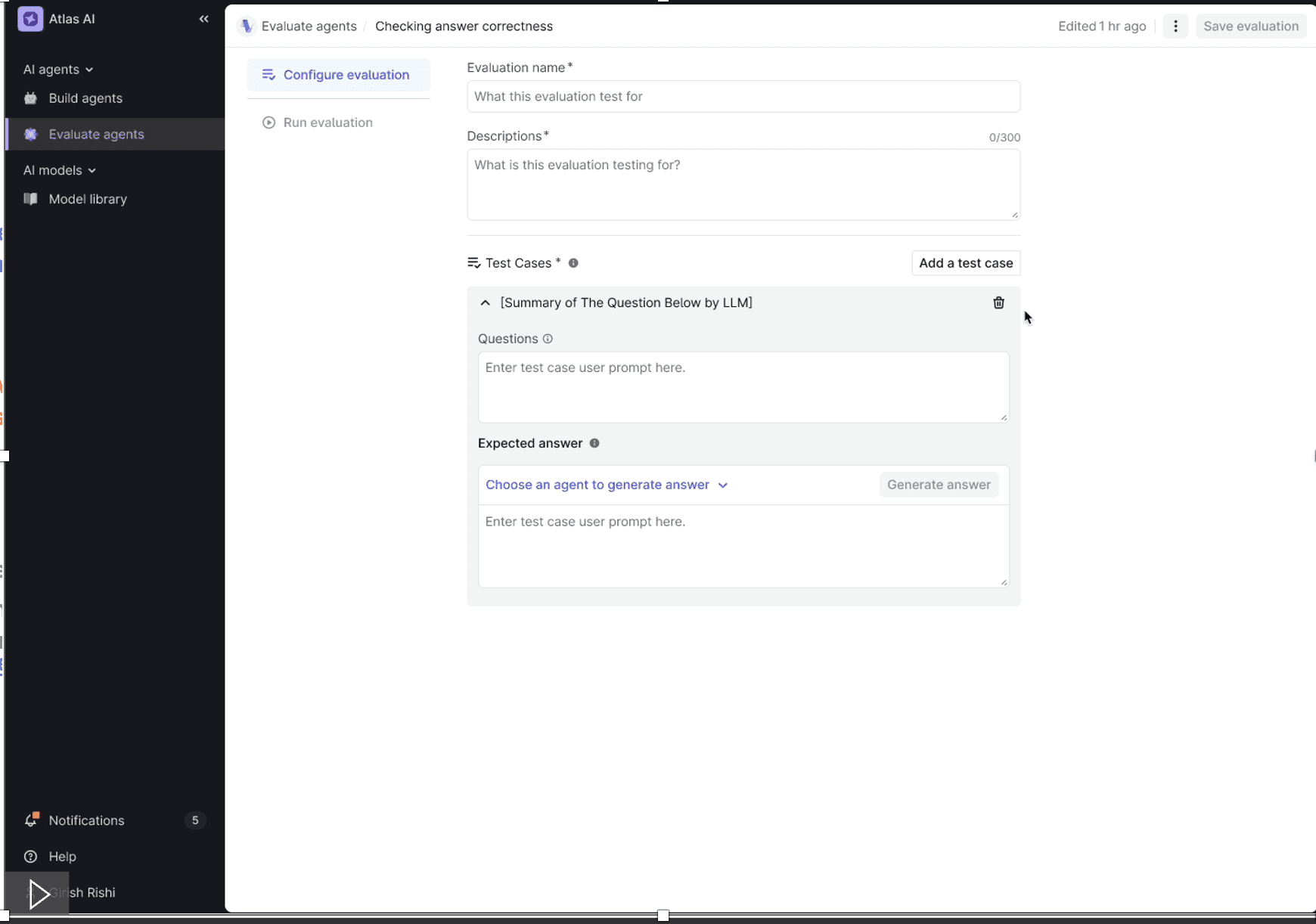The image size is (1316, 924).
Task: Collapse the AI agents section
Action: 90,69
